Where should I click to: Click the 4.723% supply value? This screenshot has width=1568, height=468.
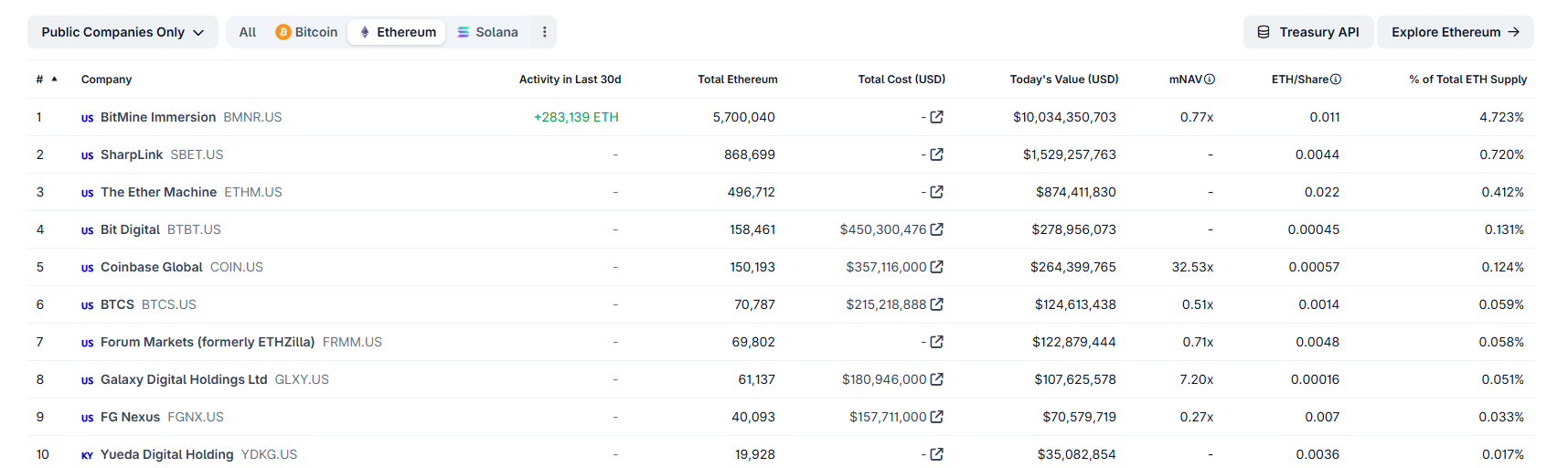point(1501,117)
